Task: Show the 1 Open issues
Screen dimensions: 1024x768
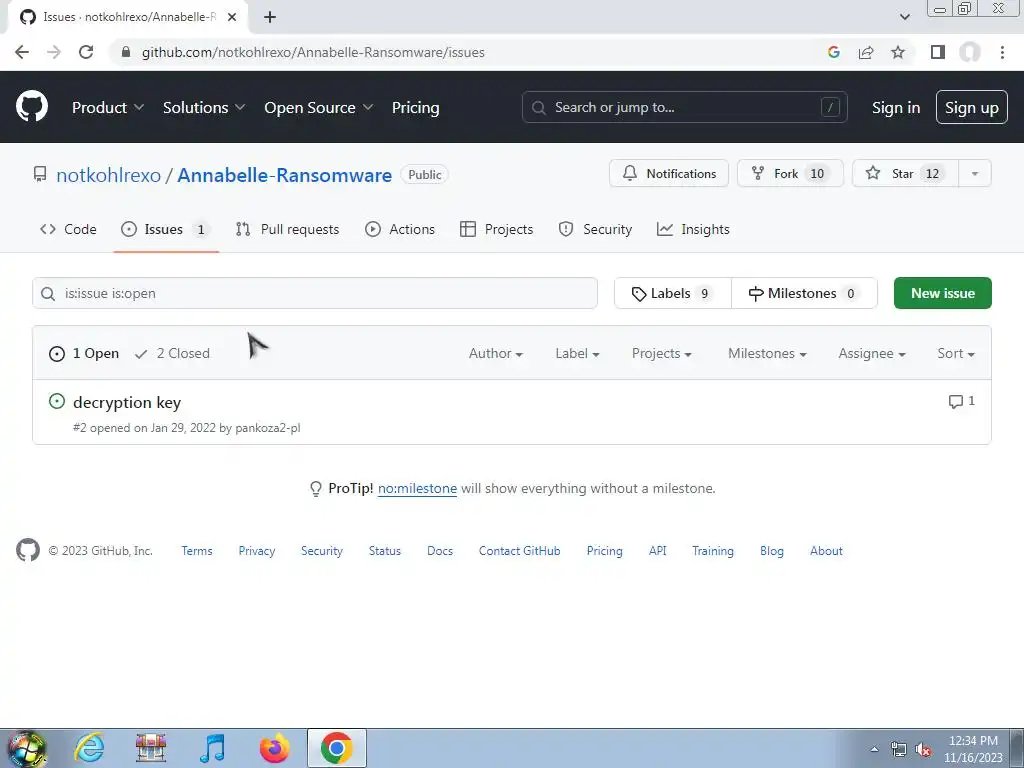Action: (x=84, y=353)
